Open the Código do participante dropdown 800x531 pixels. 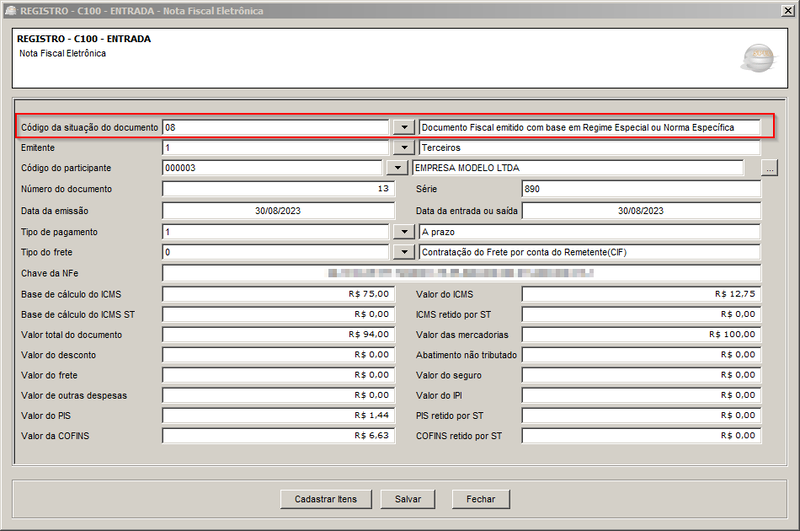(x=397, y=168)
